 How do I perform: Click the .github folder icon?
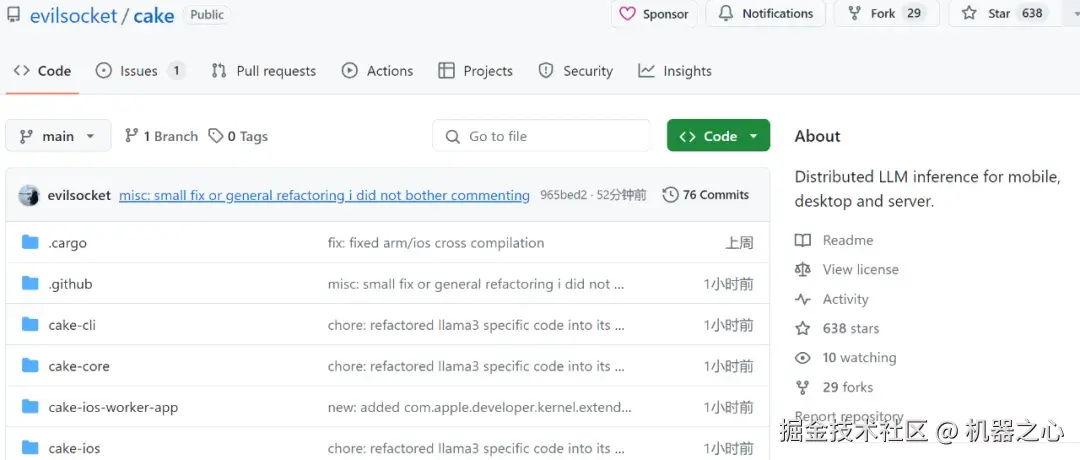click(30, 283)
